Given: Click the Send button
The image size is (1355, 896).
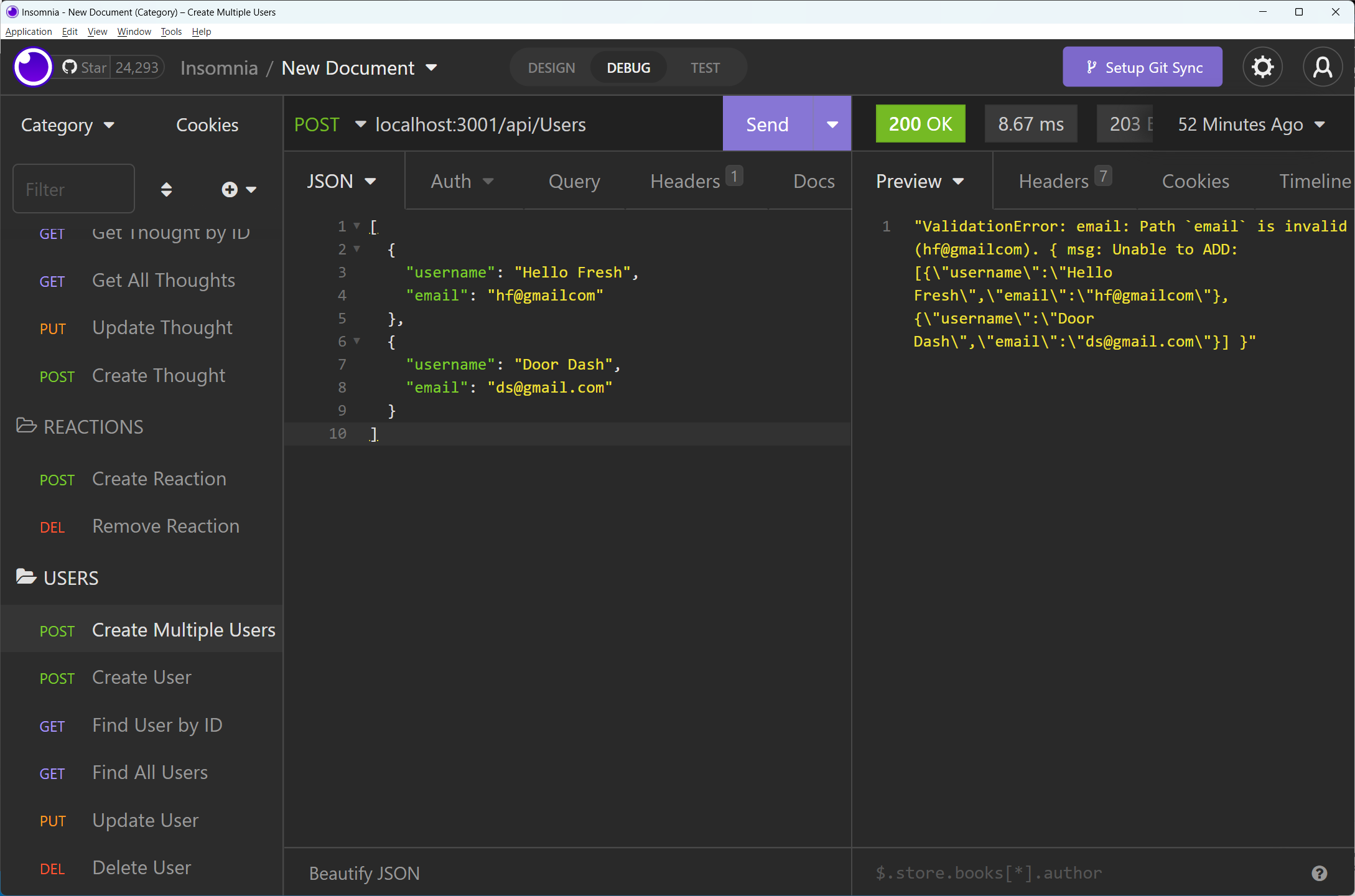Looking at the screenshot, I should click(x=767, y=124).
